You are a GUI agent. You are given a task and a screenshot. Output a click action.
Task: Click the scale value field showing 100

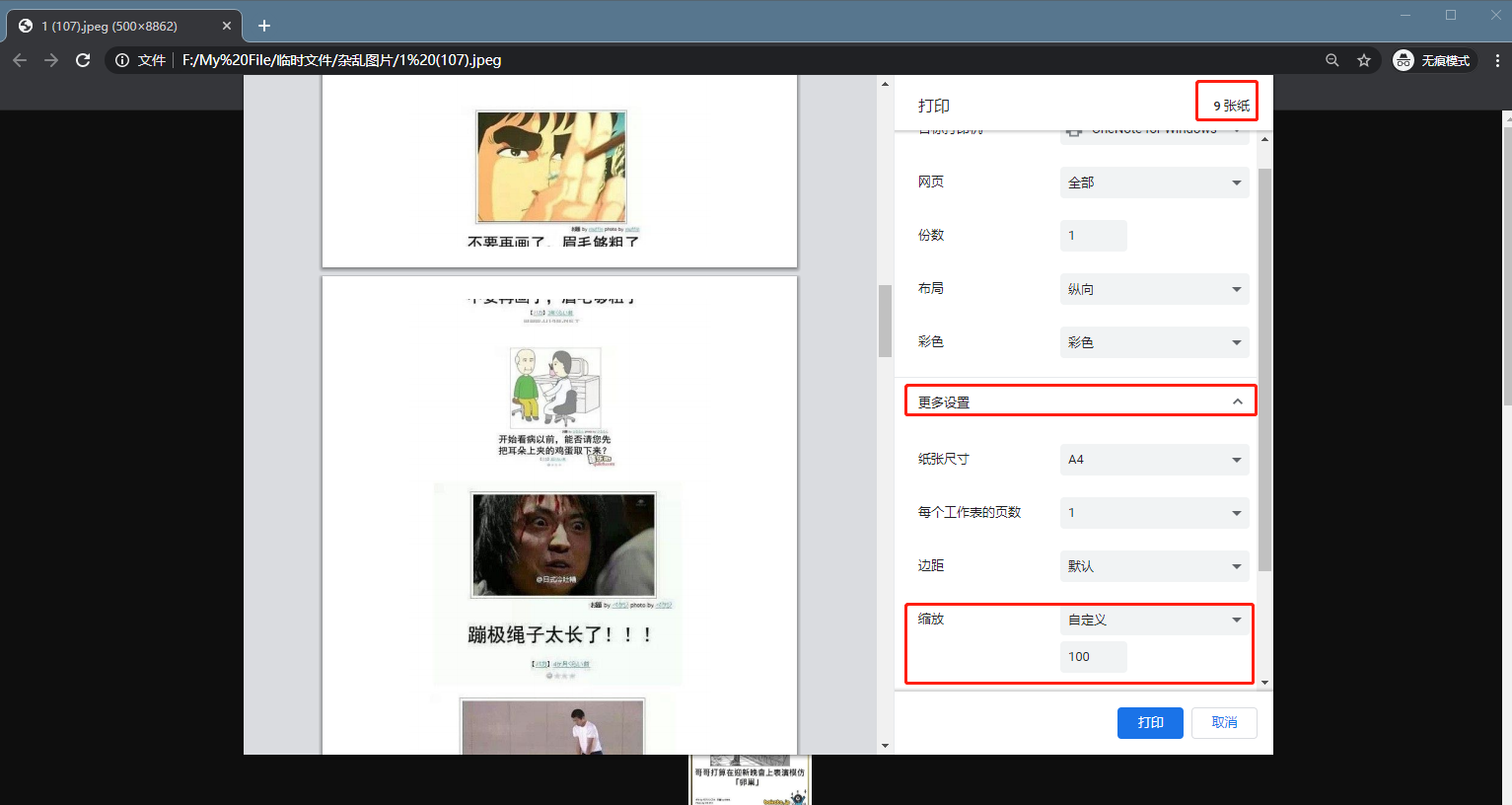pos(1093,657)
